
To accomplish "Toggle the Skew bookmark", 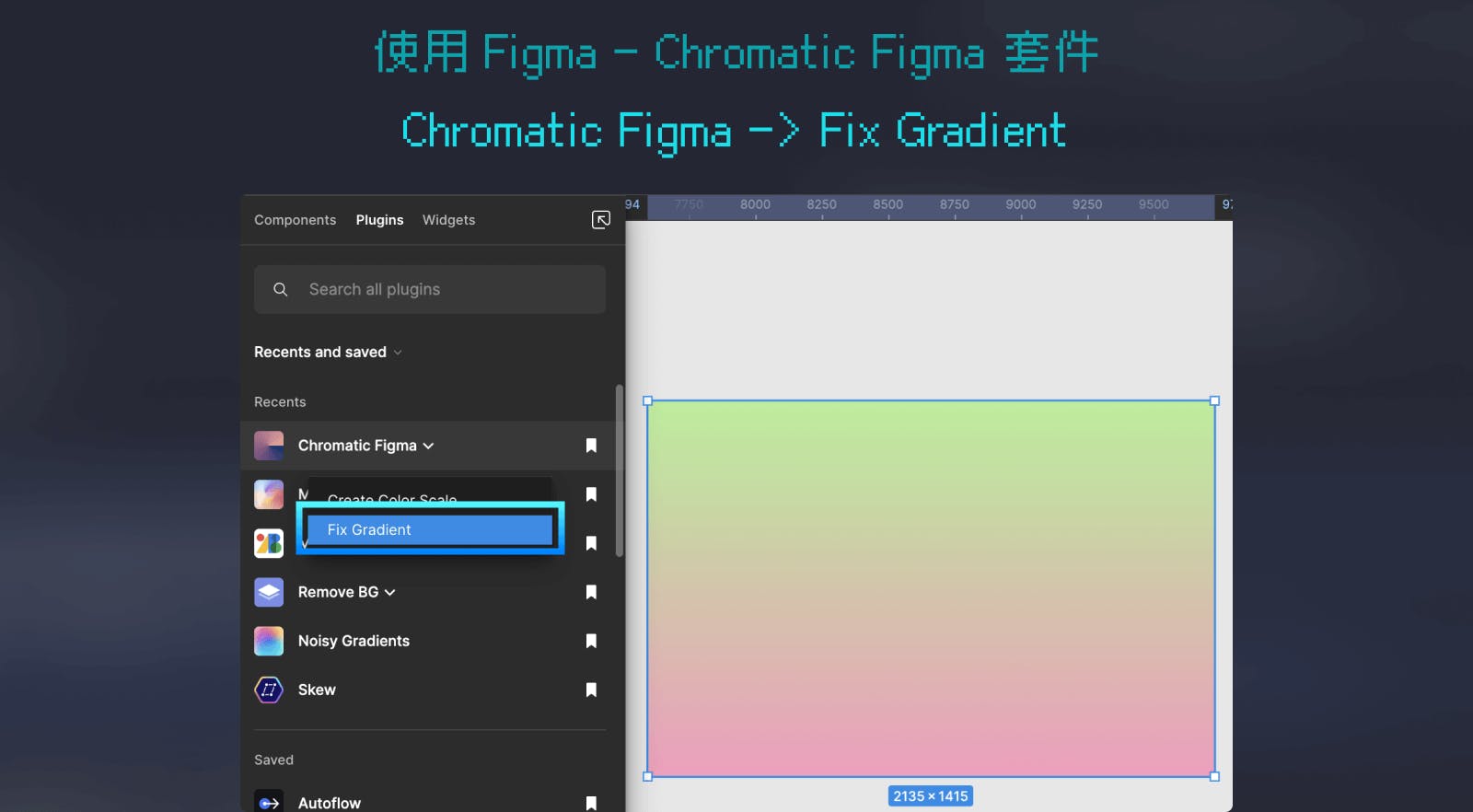I will [591, 690].
